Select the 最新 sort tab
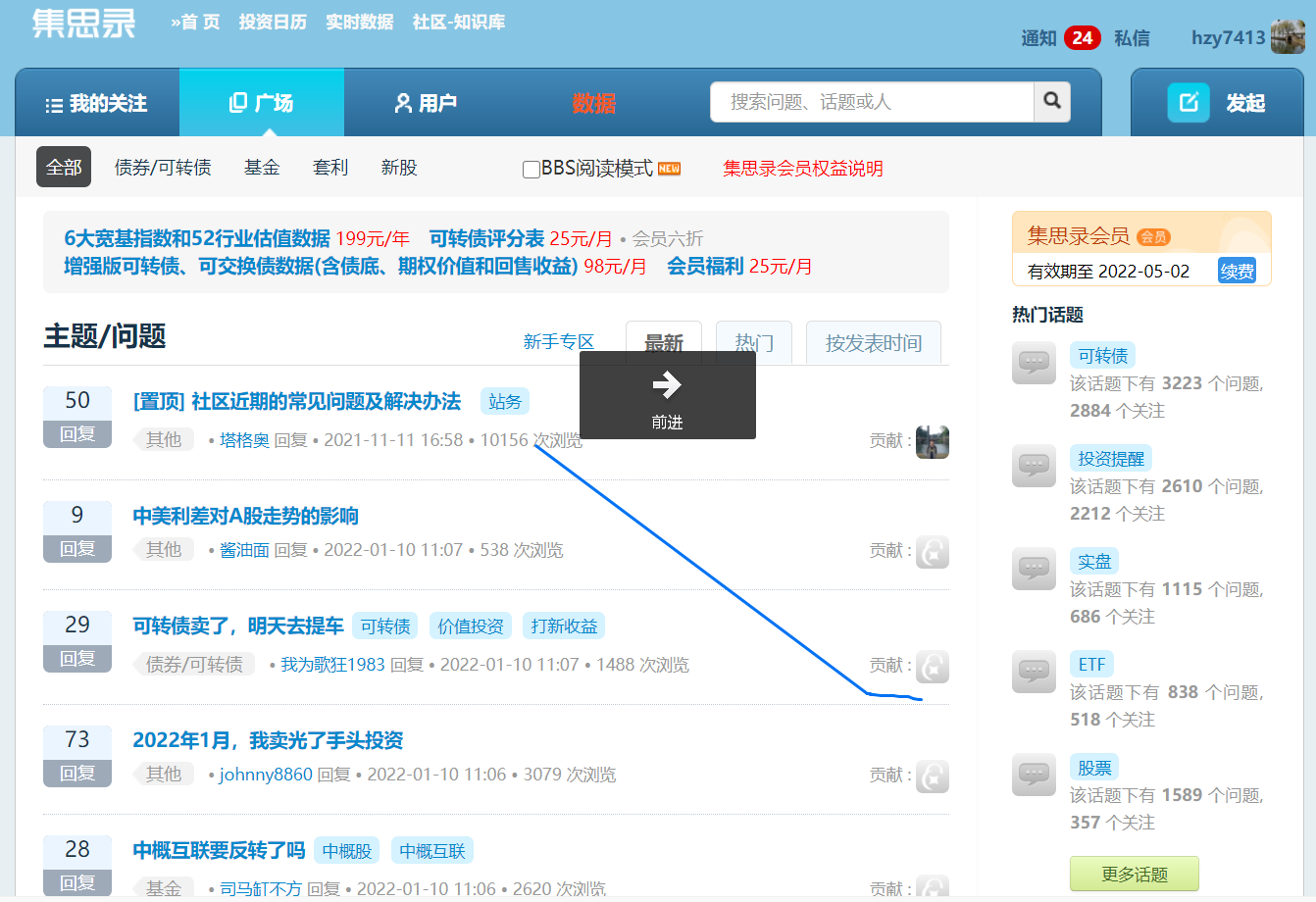This screenshot has height=902, width=1316. 664,343
